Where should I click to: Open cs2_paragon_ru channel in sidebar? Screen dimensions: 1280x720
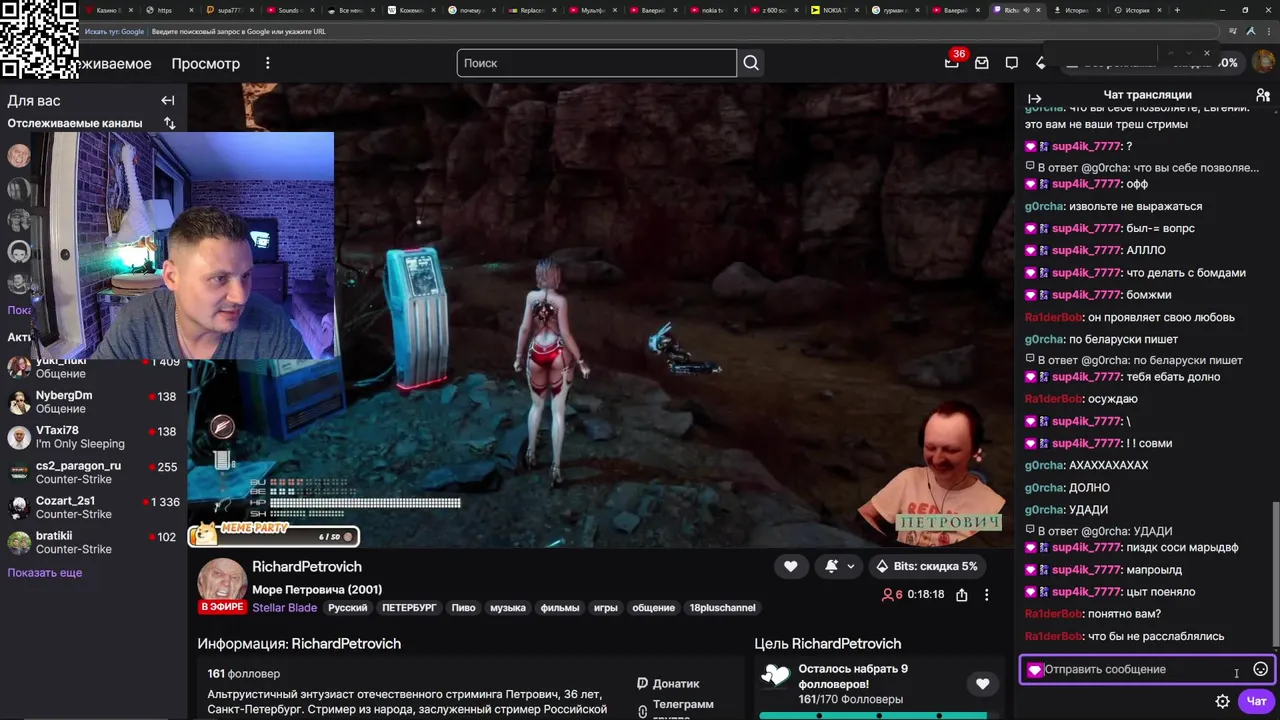point(94,472)
